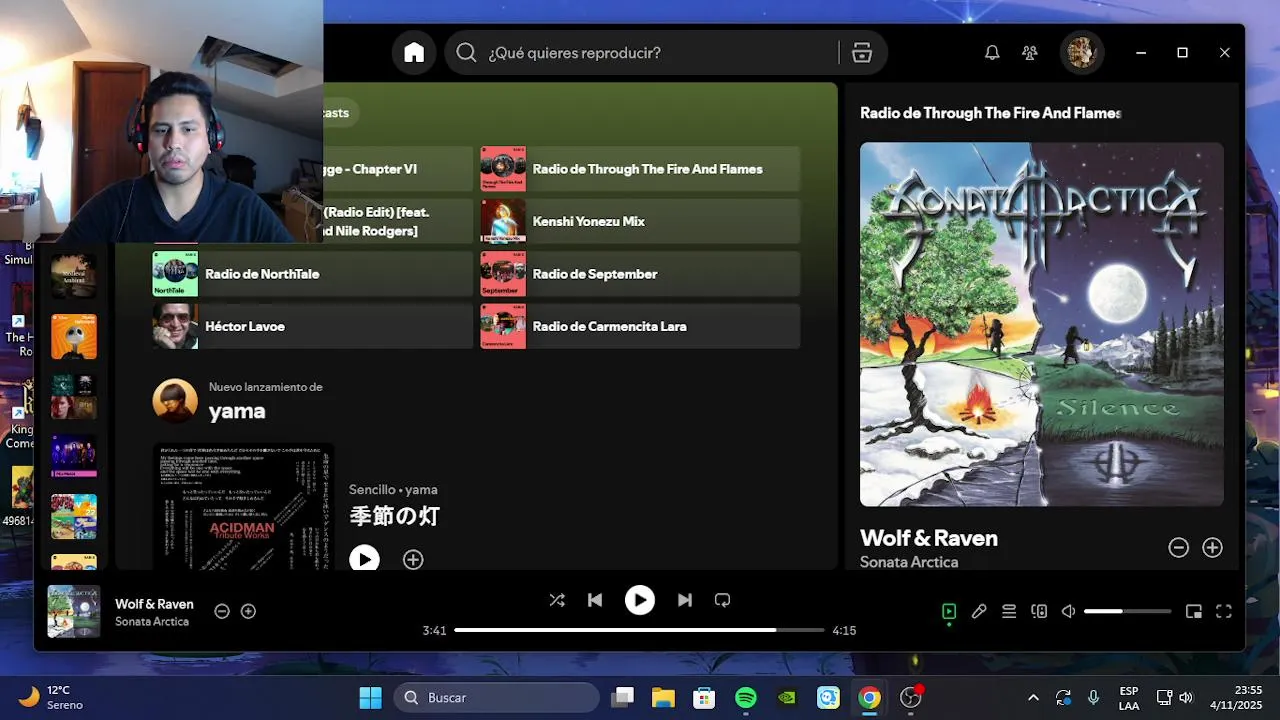Play the 季節の灯 single
Screen dimensions: 1280x720
point(364,559)
